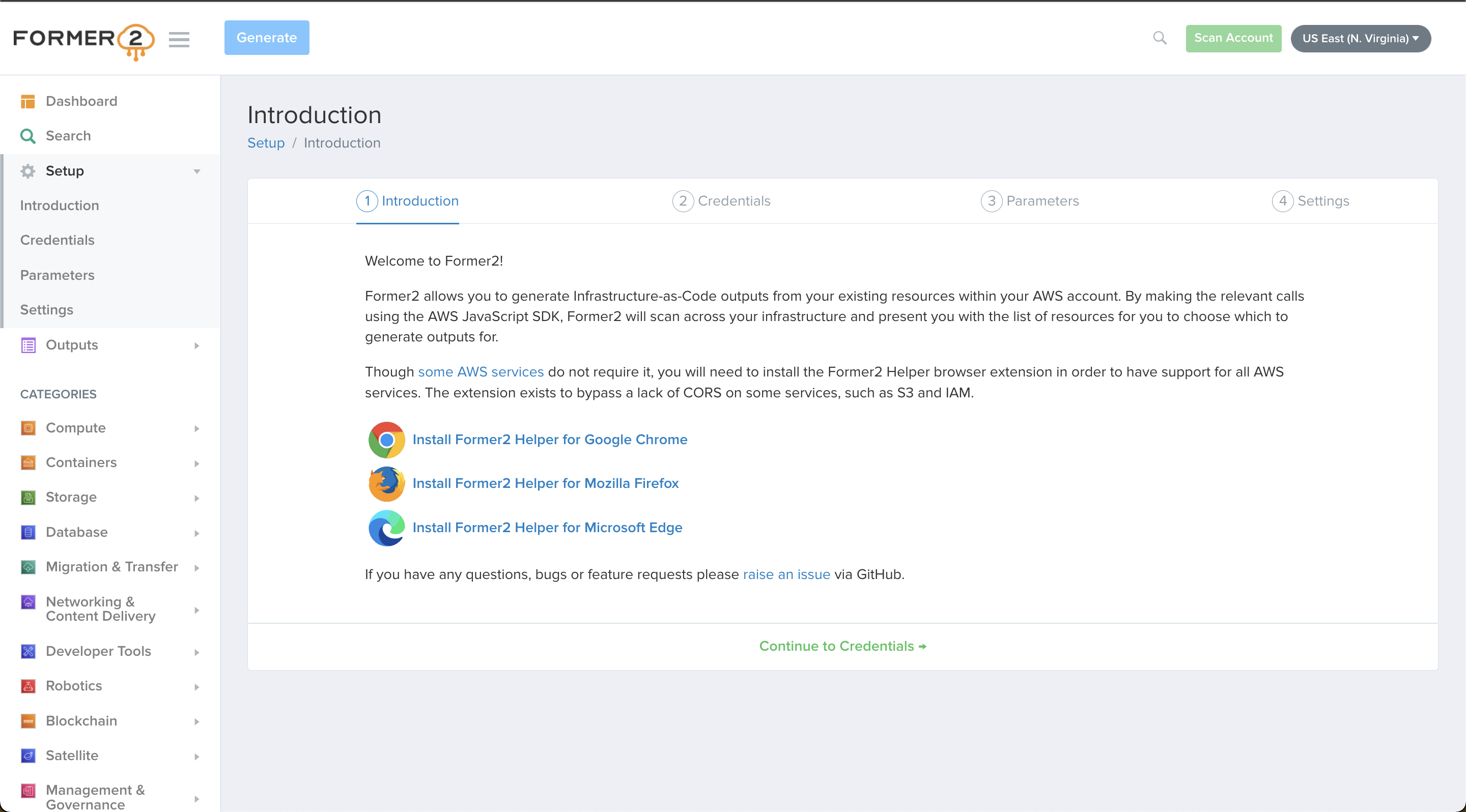This screenshot has width=1466, height=812.
Task: Open Search page in sidebar
Action: pyautogui.click(x=68, y=136)
